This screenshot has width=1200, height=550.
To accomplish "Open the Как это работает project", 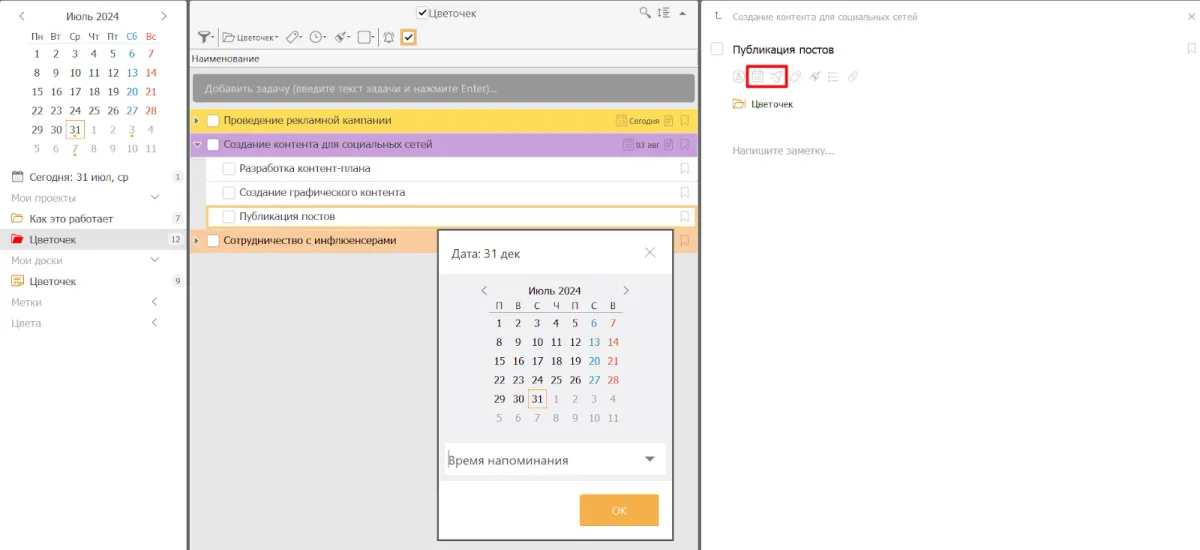I will [71, 218].
